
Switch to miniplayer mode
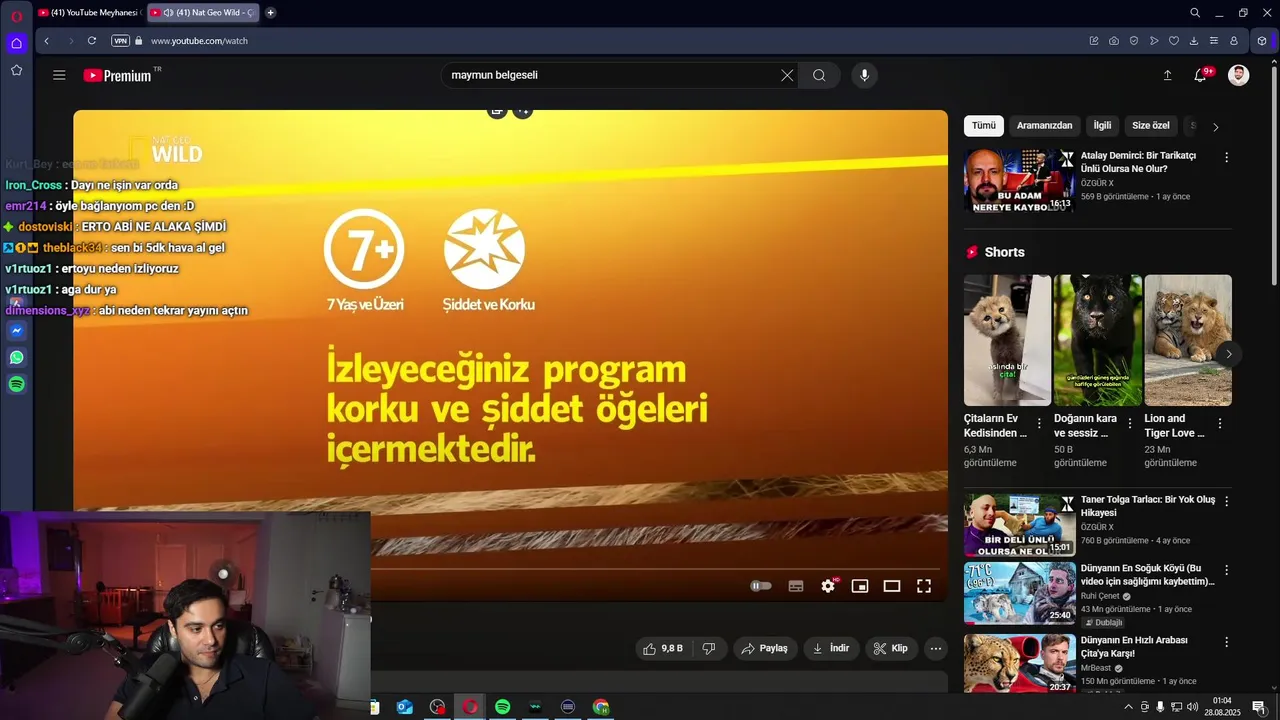click(x=860, y=586)
